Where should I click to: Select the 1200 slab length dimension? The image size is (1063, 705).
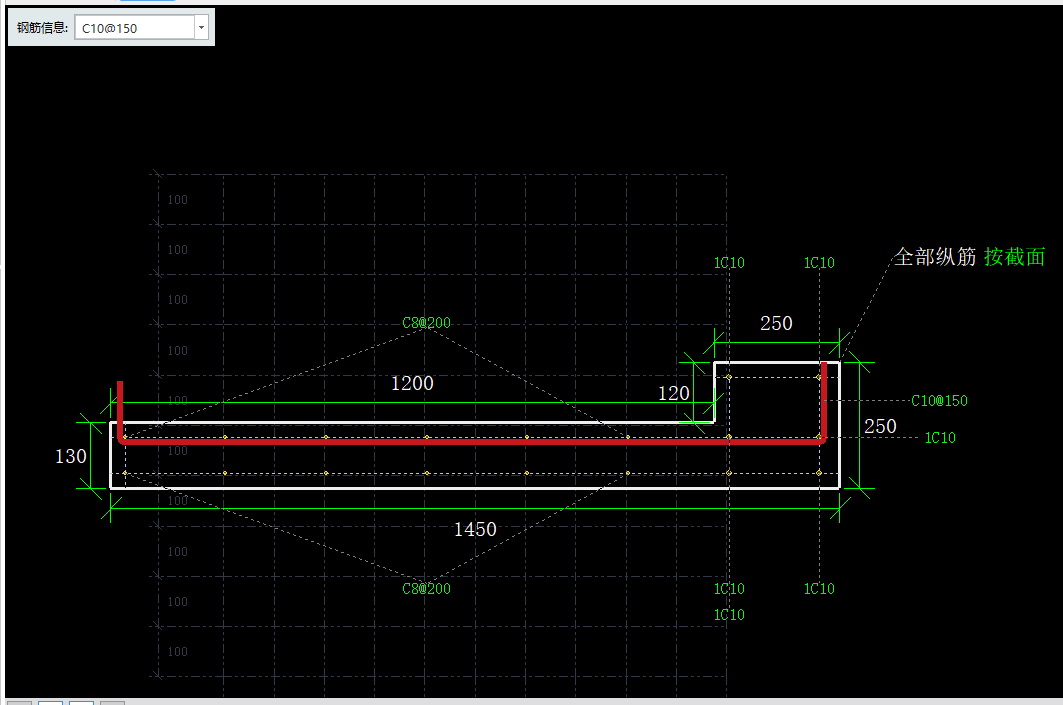412,383
